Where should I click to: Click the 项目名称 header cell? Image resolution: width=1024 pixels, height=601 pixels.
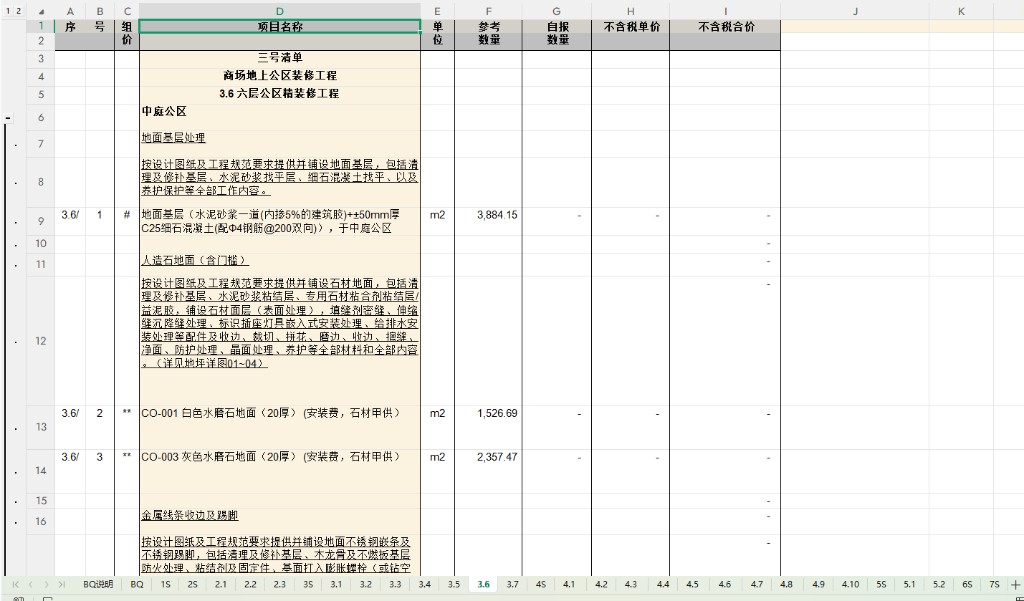click(280, 27)
